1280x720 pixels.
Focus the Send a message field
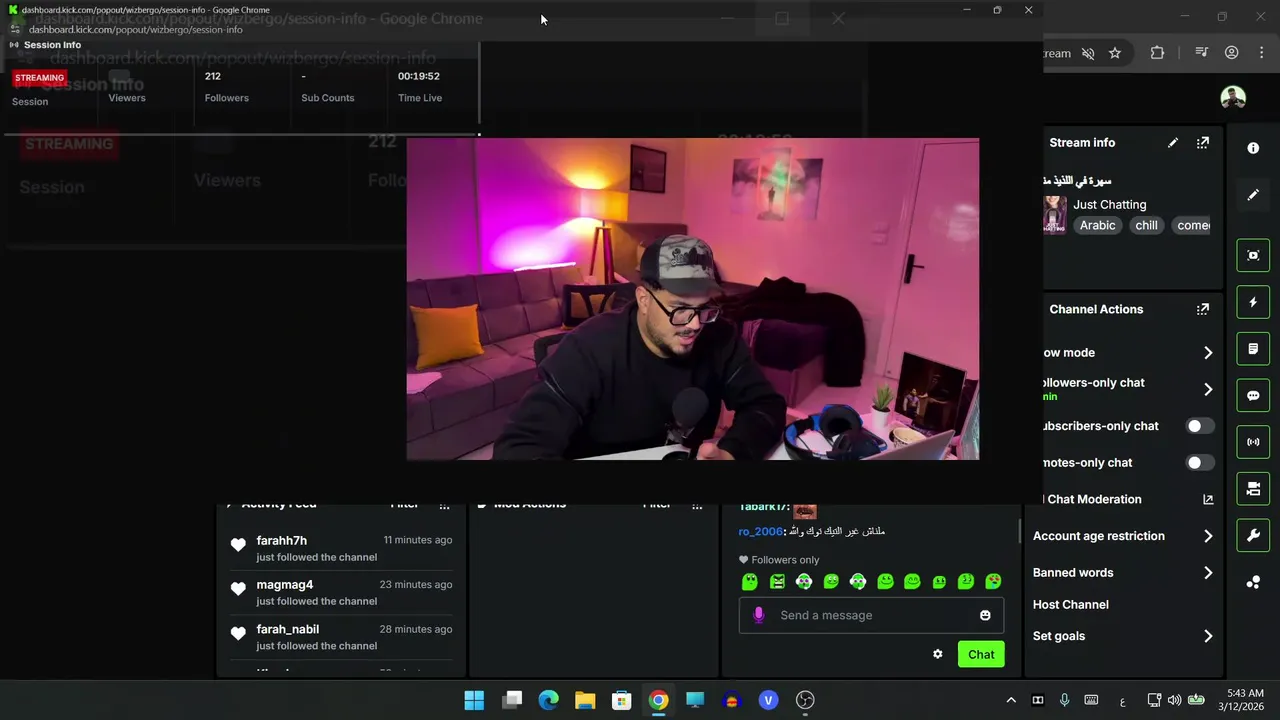[872, 615]
